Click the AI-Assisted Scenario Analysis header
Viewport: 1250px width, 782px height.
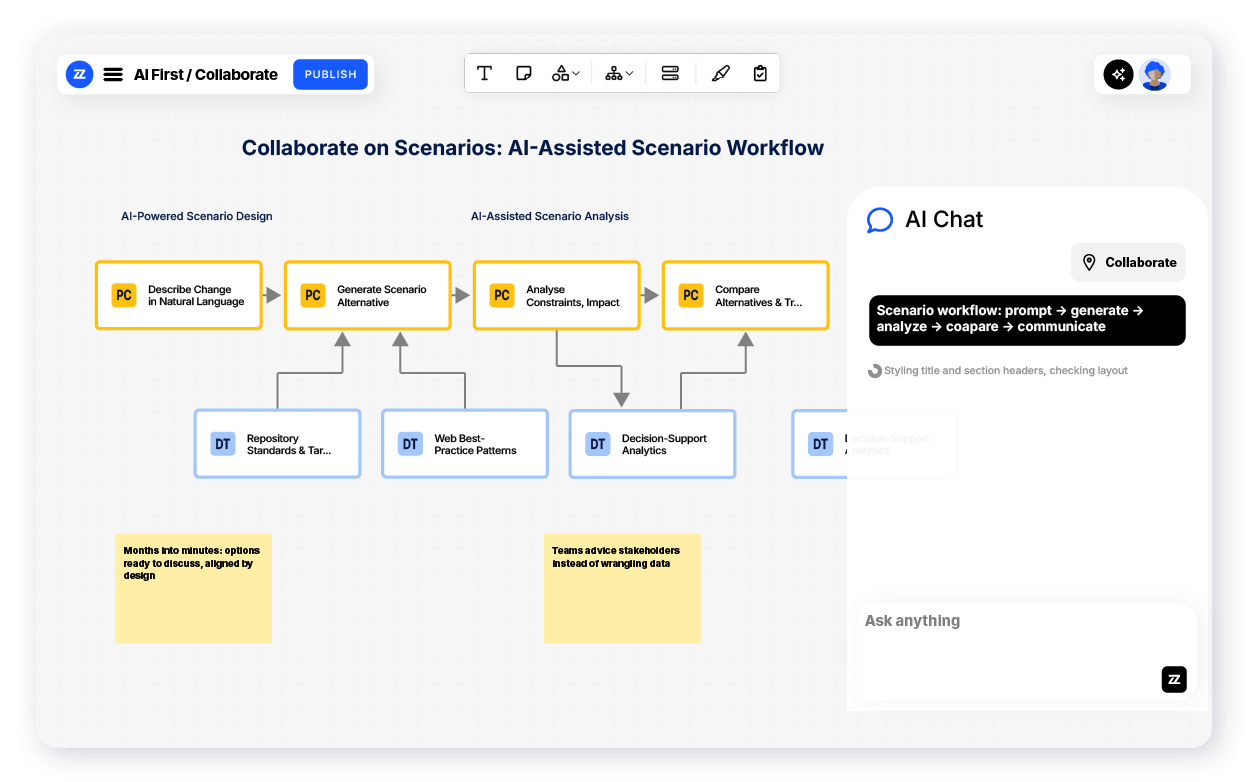pos(550,216)
